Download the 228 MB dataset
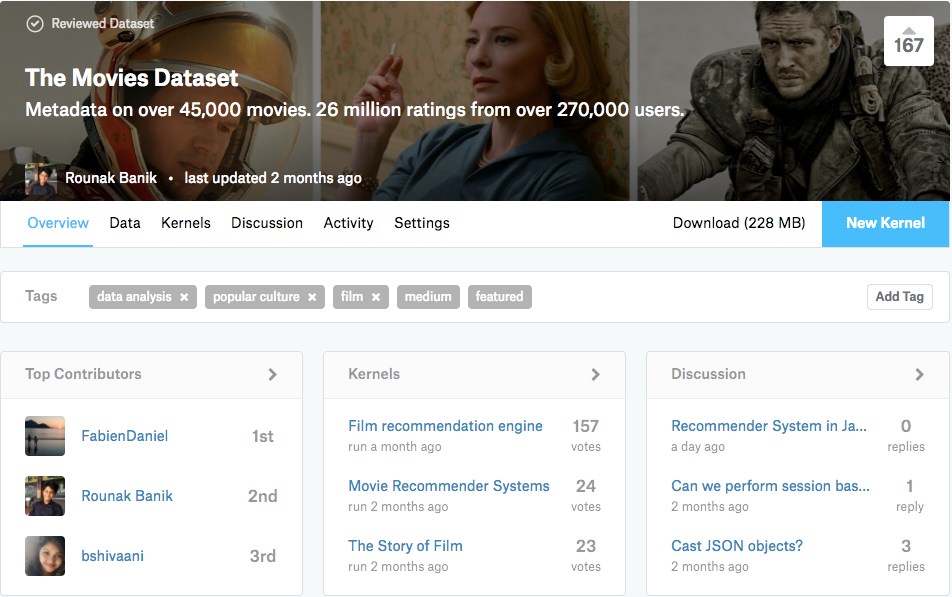 coord(738,223)
